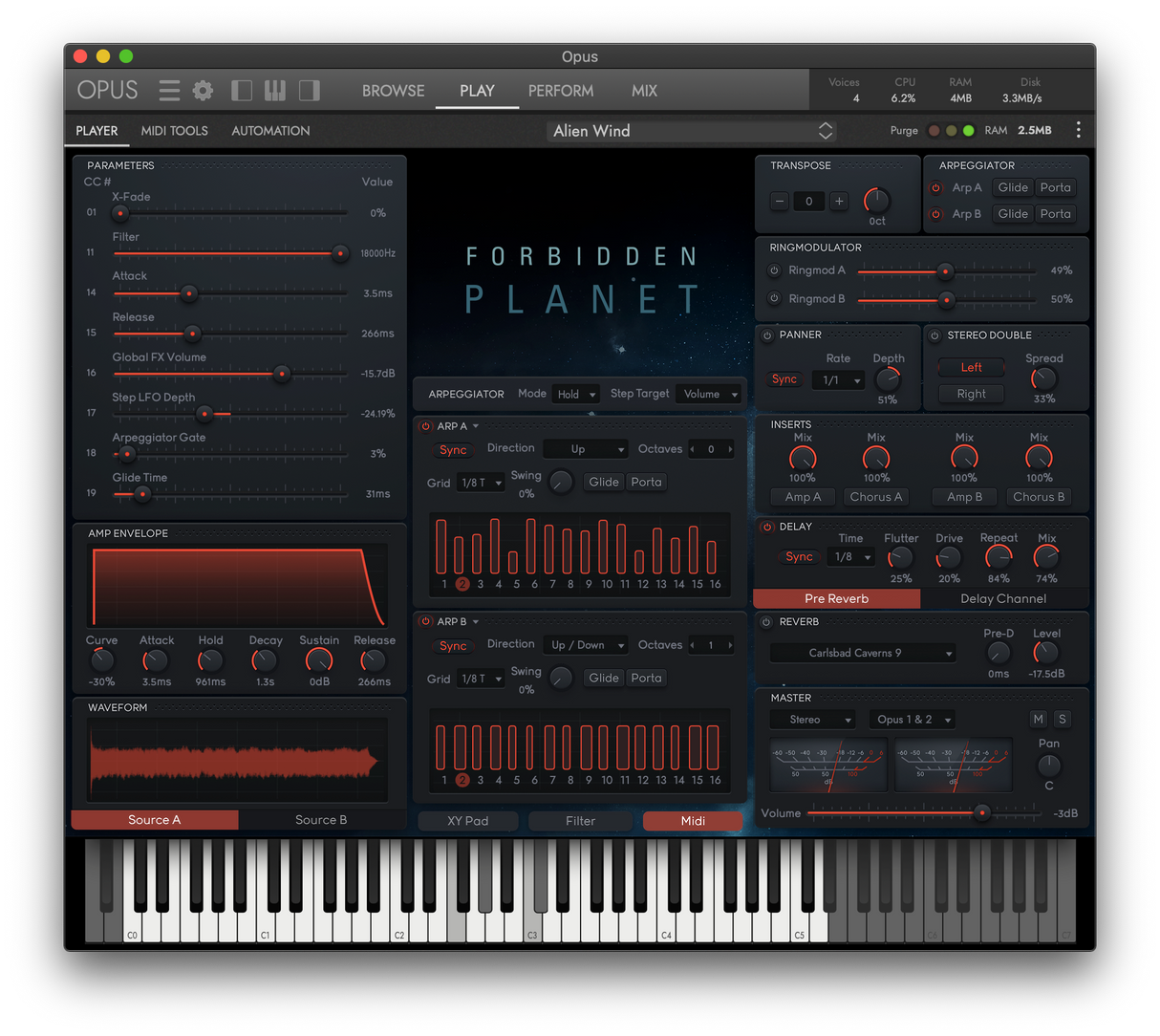The width and height of the screenshot is (1160, 1036).
Task: Click the Source B button
Action: click(321, 820)
